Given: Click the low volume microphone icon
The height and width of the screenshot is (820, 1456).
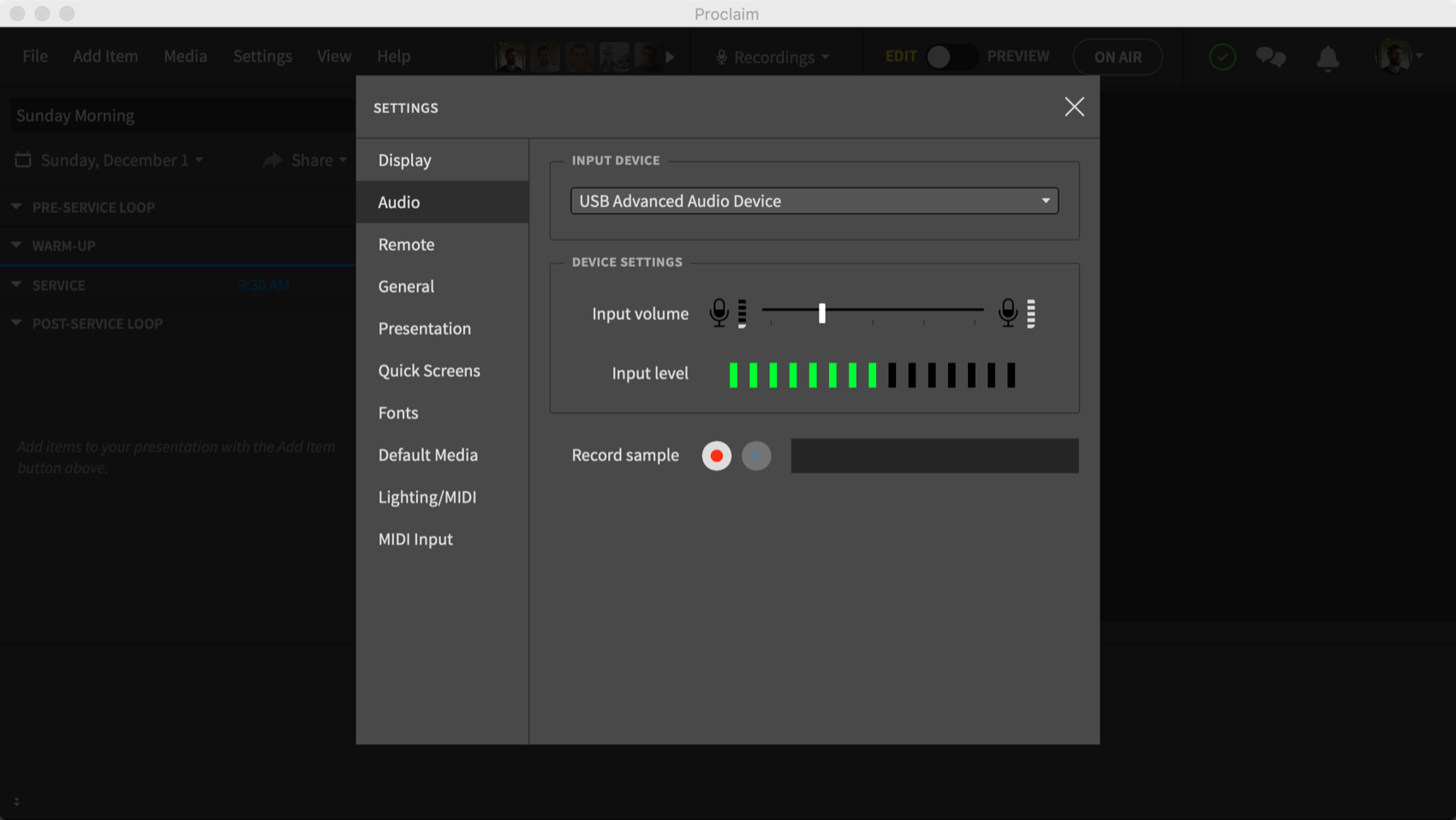Looking at the screenshot, I should pyautogui.click(x=719, y=312).
